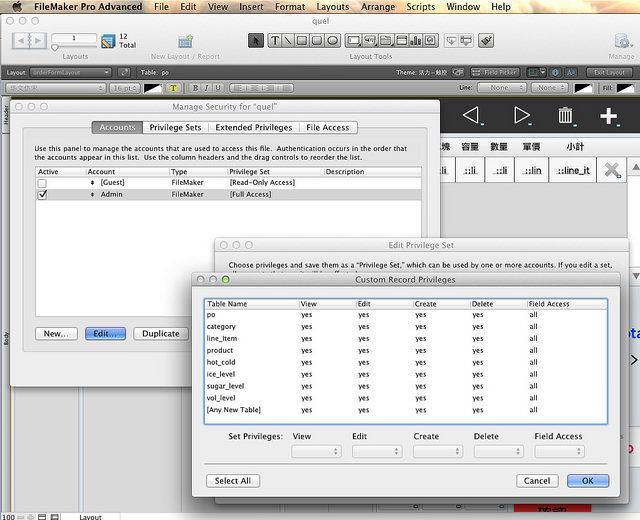Open the Apple menu
This screenshot has height=520, width=640.
pyautogui.click(x=17, y=7)
